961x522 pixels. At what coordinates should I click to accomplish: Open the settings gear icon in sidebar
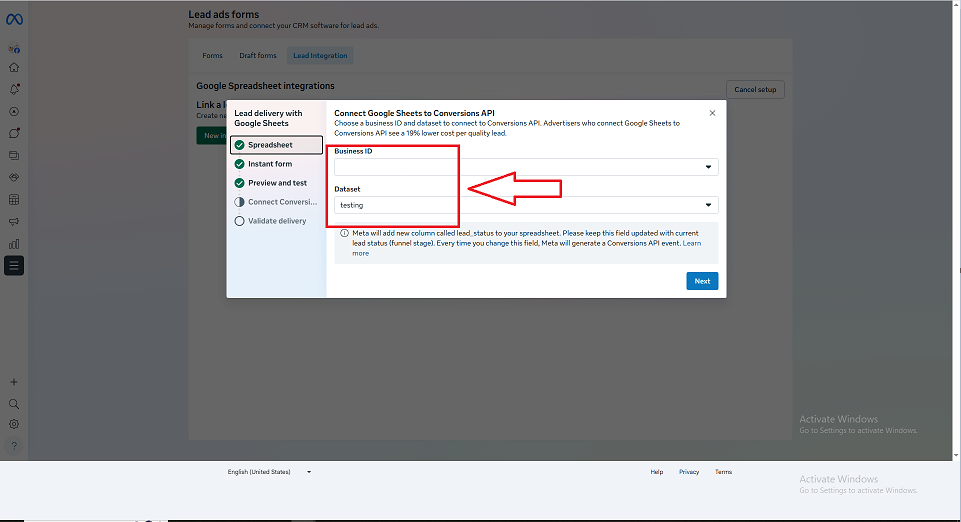click(x=14, y=424)
